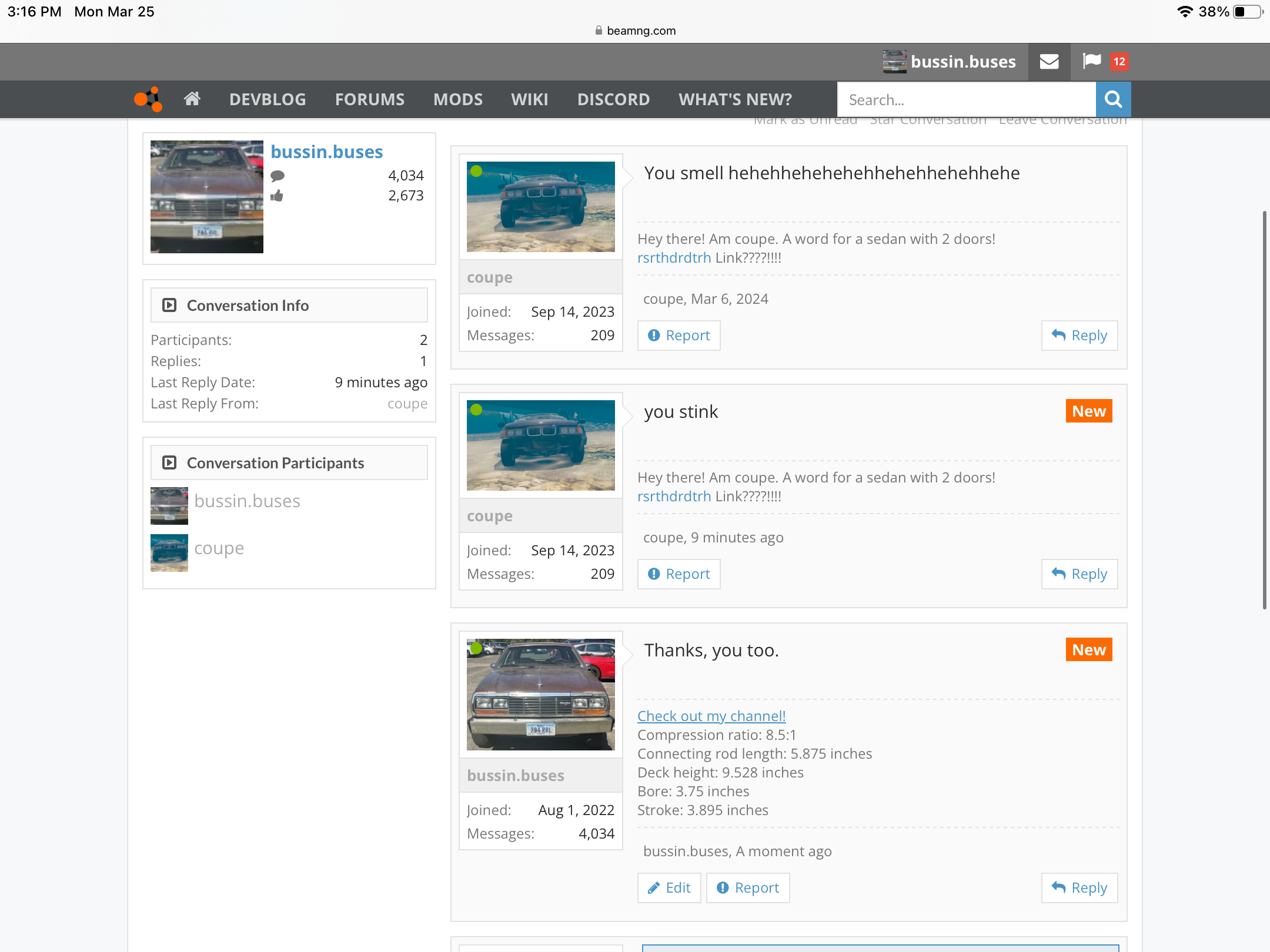Click the sidebar likes count 2,673
The width and height of the screenshot is (1270, 952).
point(406,196)
